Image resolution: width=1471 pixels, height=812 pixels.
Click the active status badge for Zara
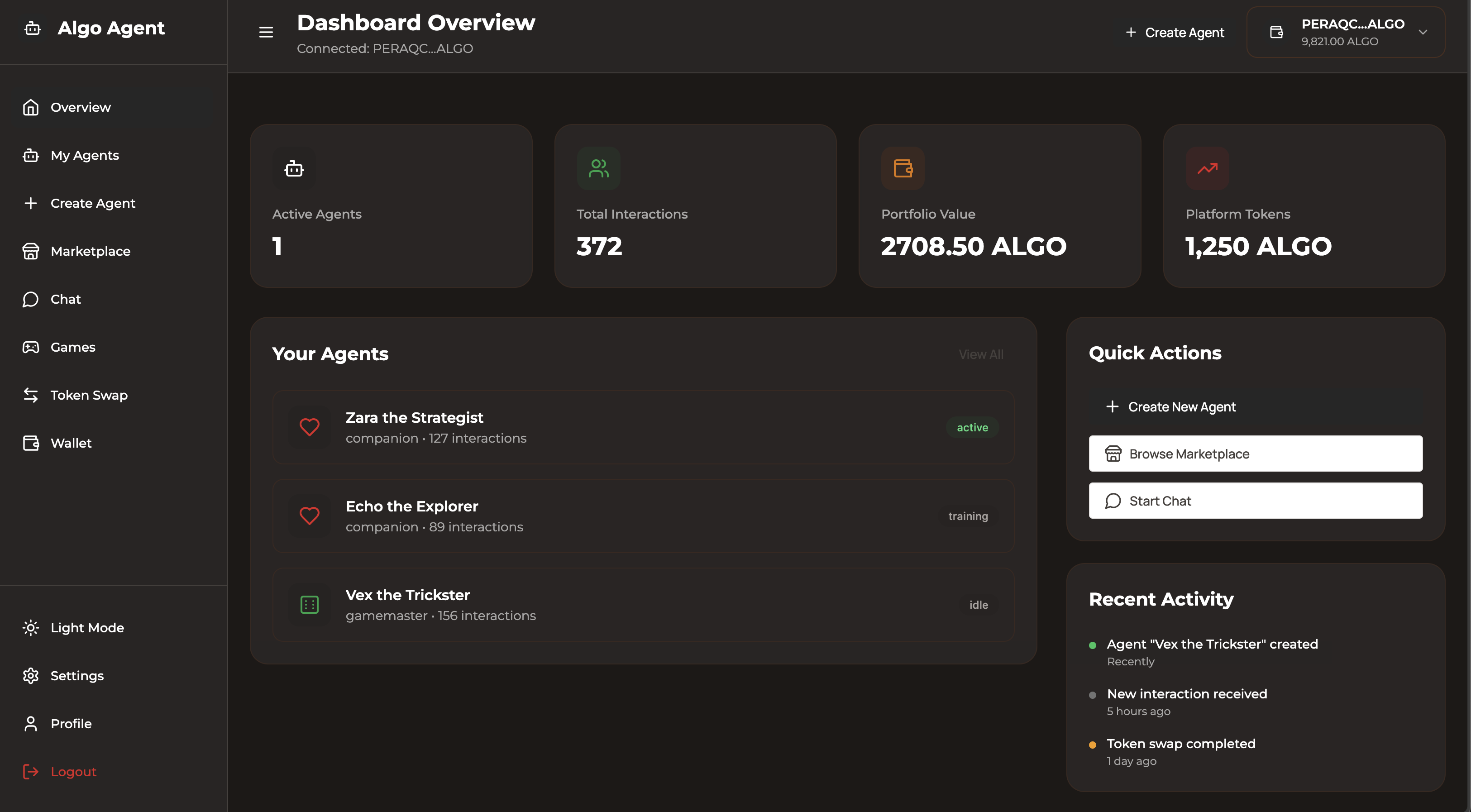pos(972,427)
